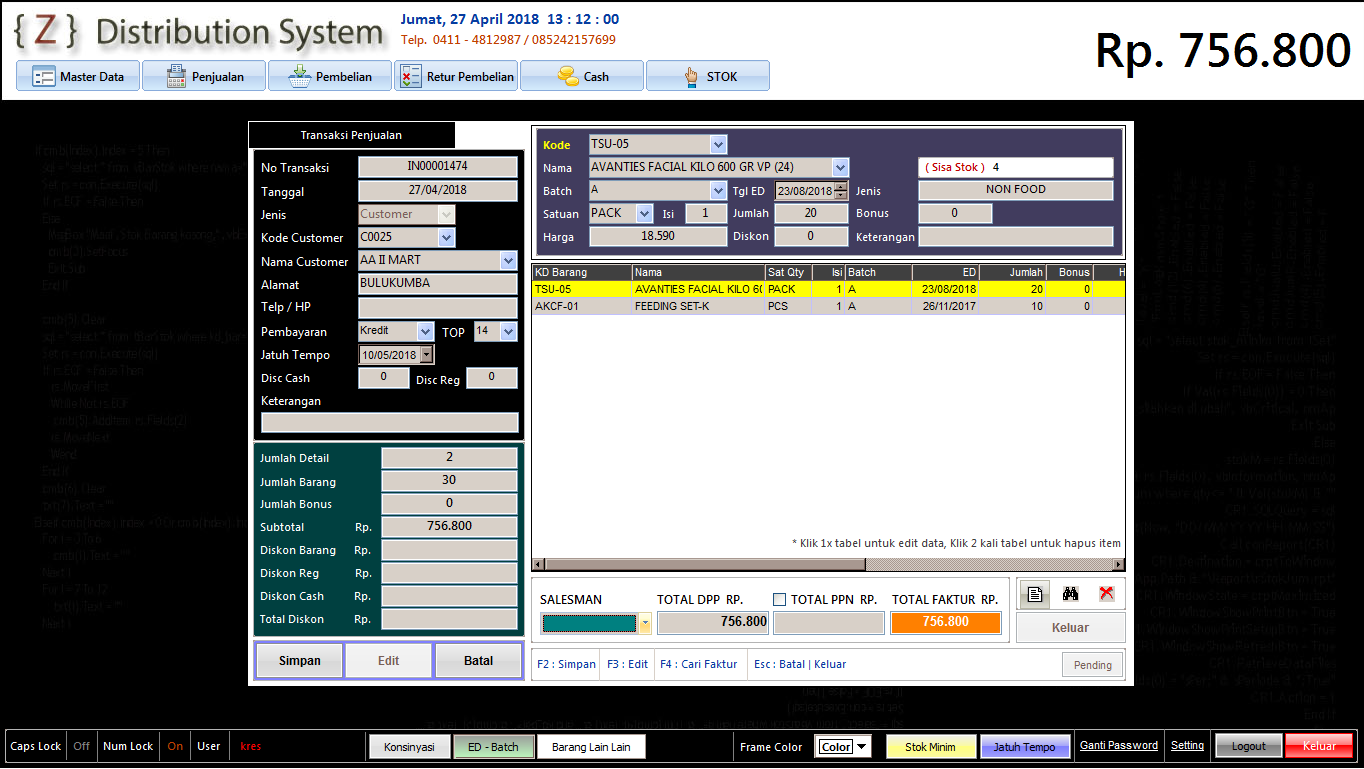Click the Ganti Password link

click(1118, 746)
